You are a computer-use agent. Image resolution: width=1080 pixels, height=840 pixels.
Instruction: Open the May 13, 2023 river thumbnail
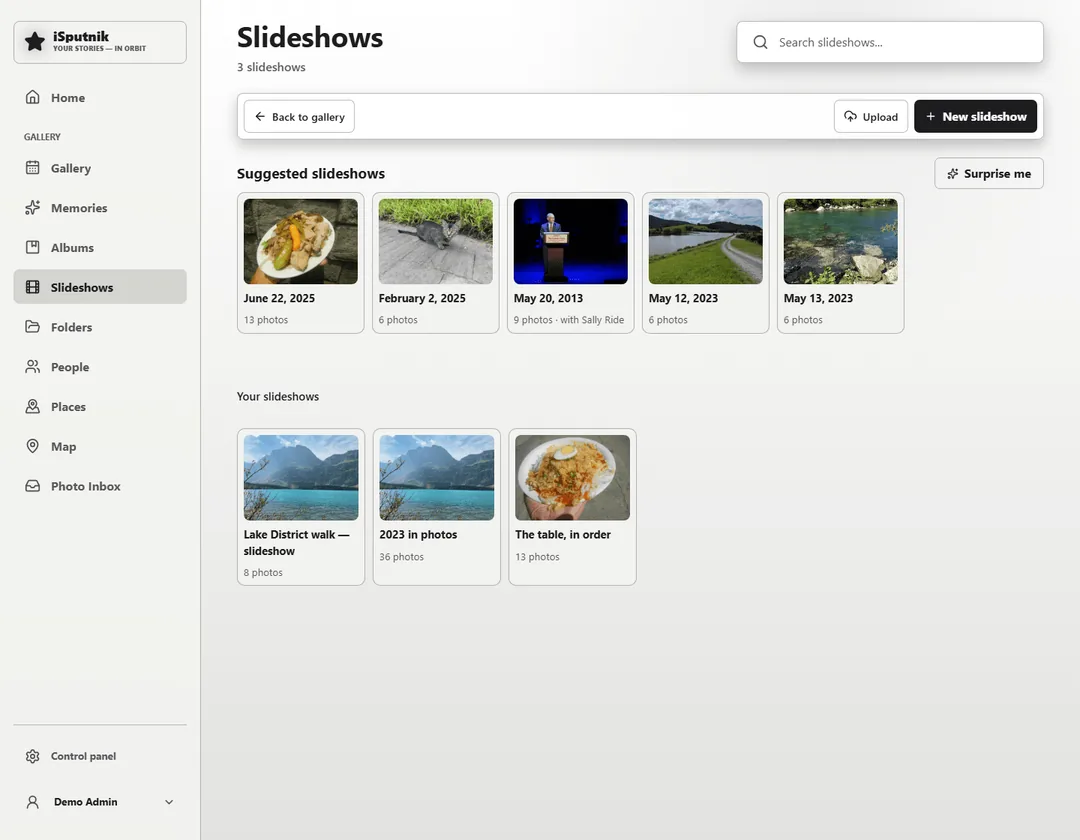840,241
